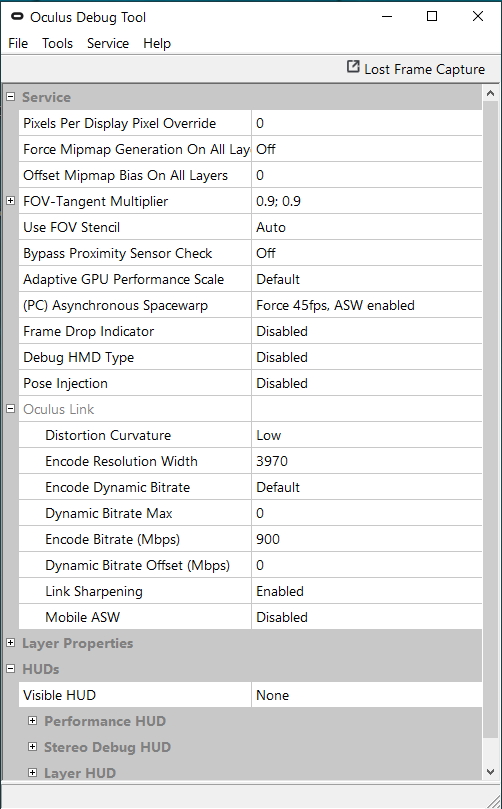502x809 pixels.
Task: Click the Lost Frame Capture button
Action: 416,69
